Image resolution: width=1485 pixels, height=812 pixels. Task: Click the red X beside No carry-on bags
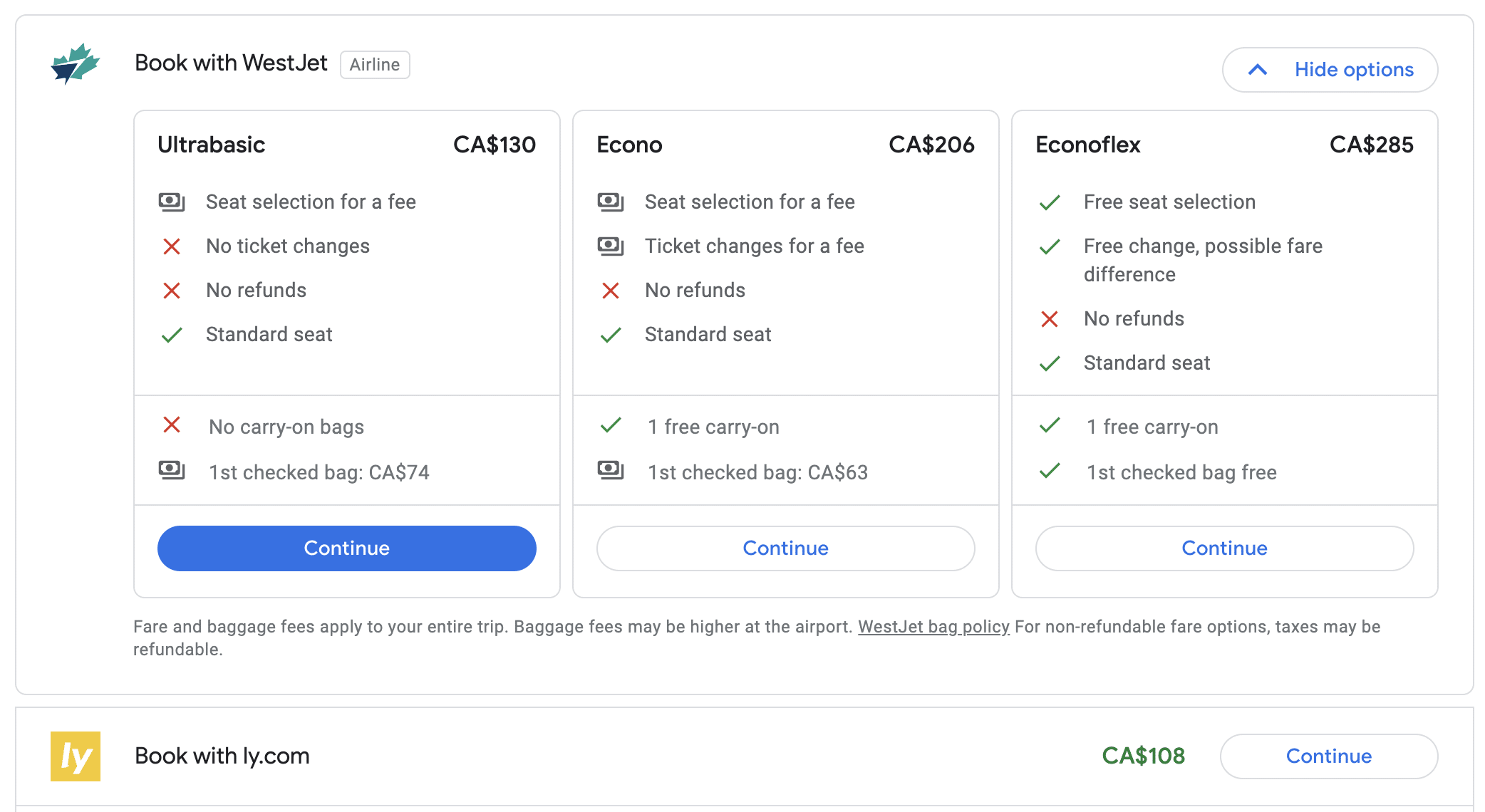coord(172,425)
